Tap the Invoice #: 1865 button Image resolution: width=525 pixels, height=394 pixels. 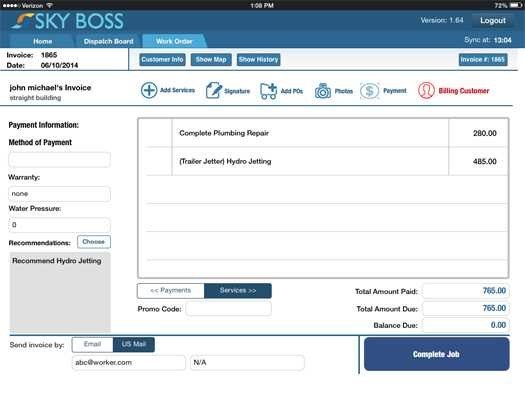click(483, 60)
